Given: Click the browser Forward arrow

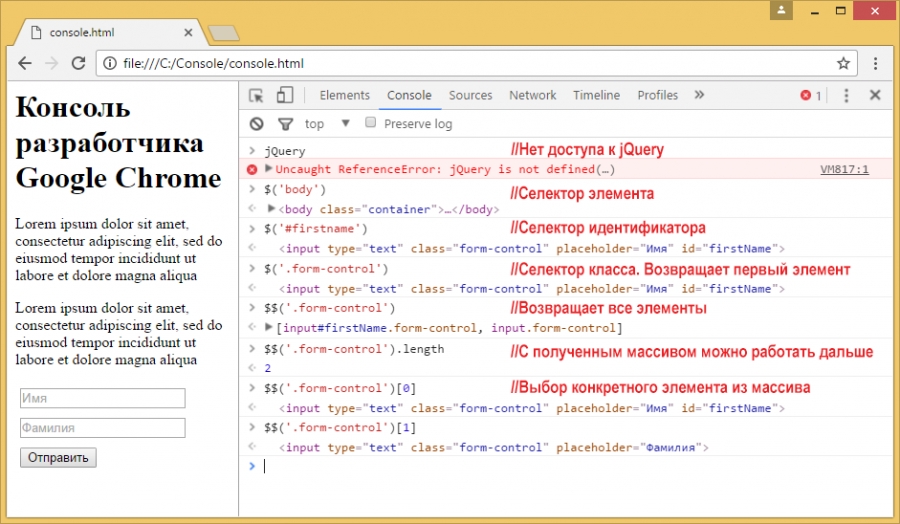Looking at the screenshot, I should tap(52, 63).
